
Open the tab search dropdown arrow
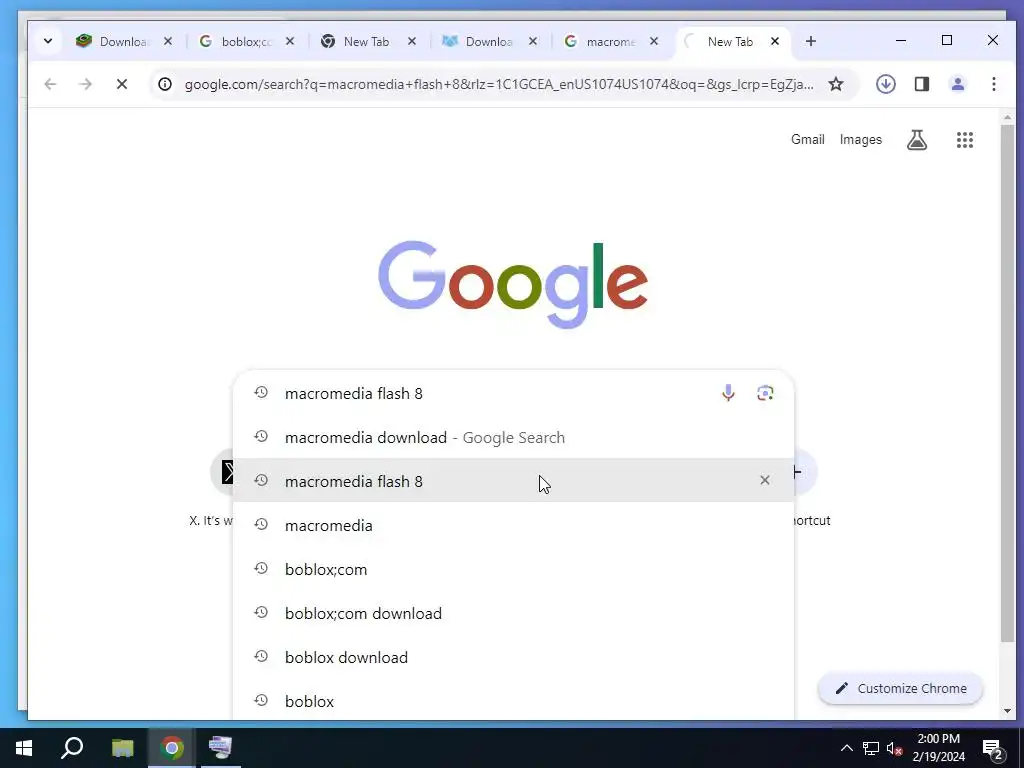coord(48,41)
